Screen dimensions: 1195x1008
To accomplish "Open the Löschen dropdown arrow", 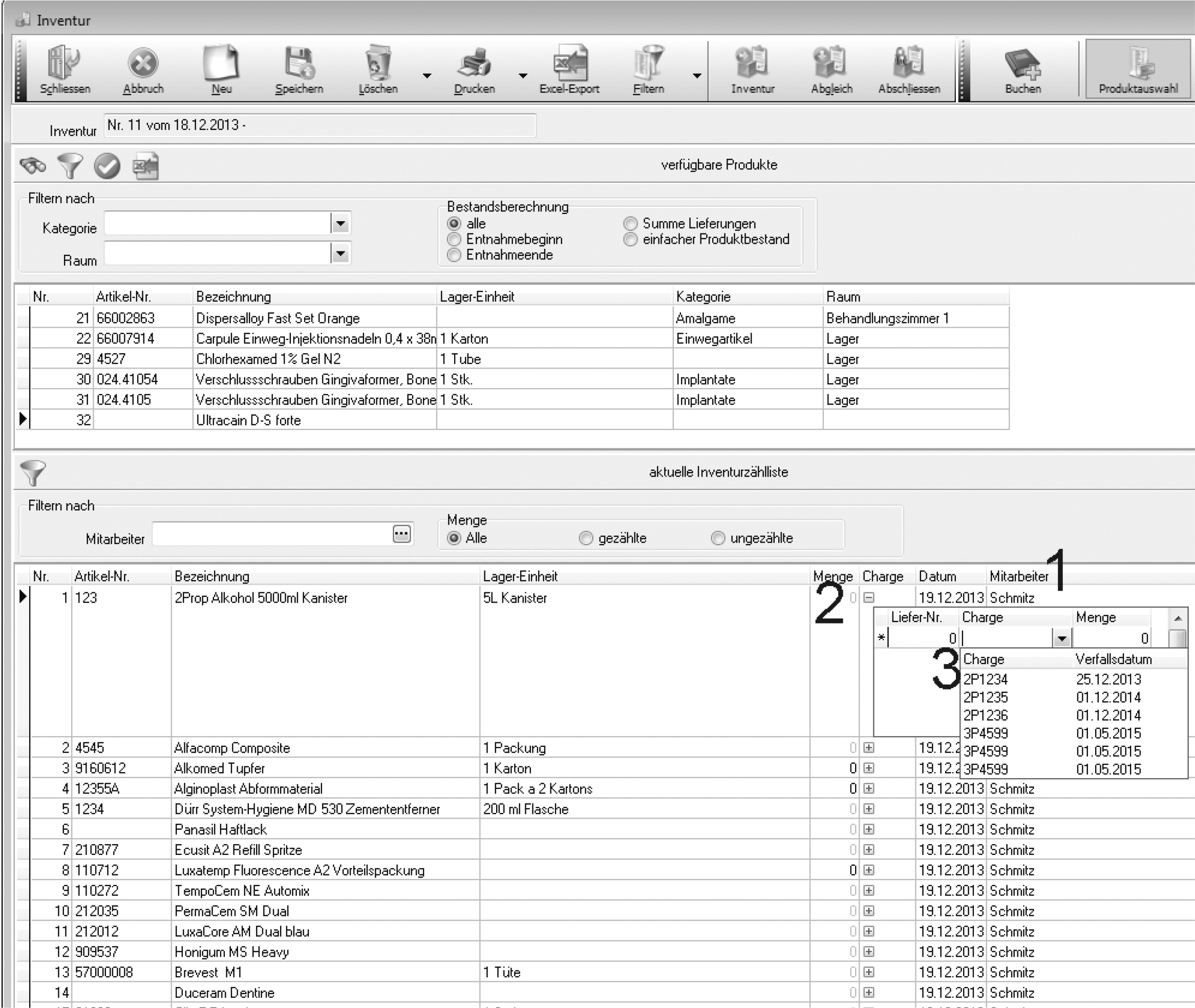I will tap(427, 75).
